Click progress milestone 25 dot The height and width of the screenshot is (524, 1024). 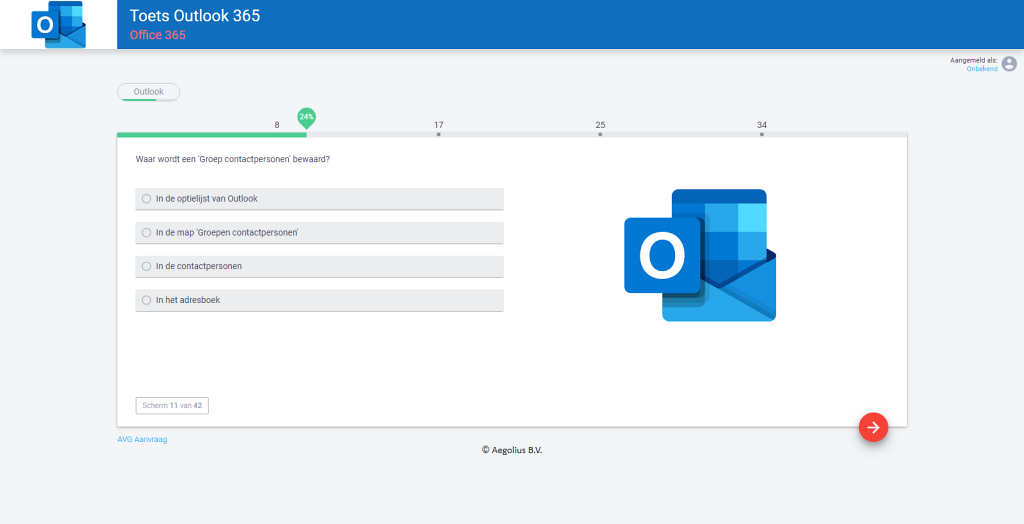point(600,135)
